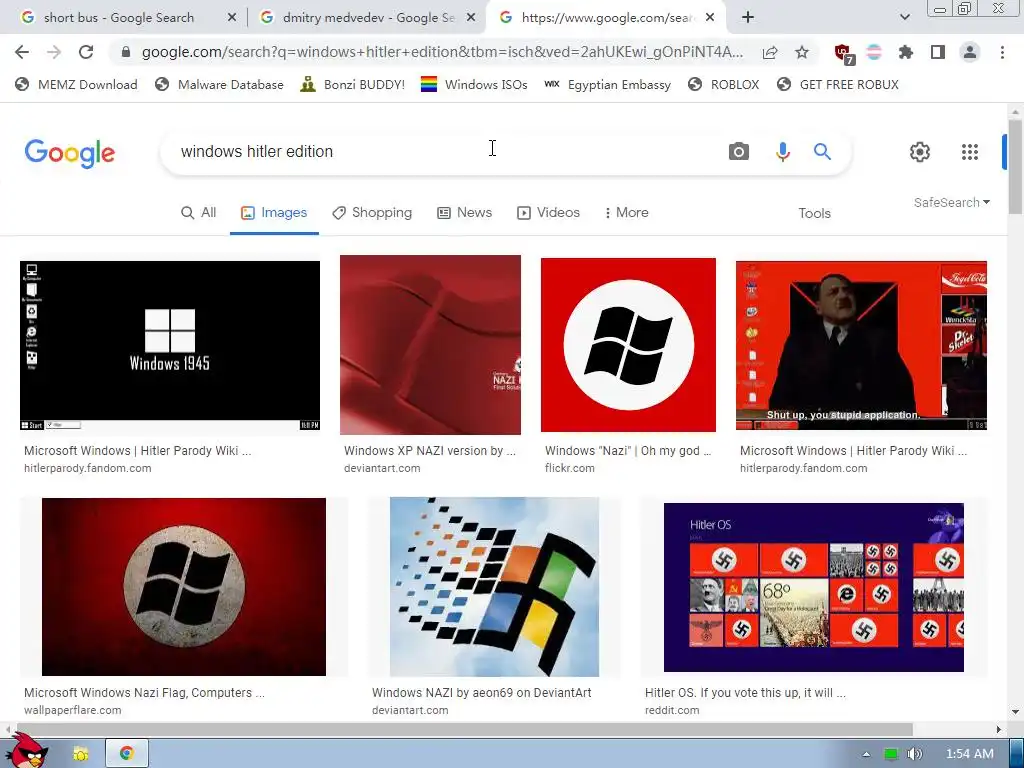Click the Chrome taskbar button
Image resolution: width=1024 pixels, height=768 pixels.
127,754
